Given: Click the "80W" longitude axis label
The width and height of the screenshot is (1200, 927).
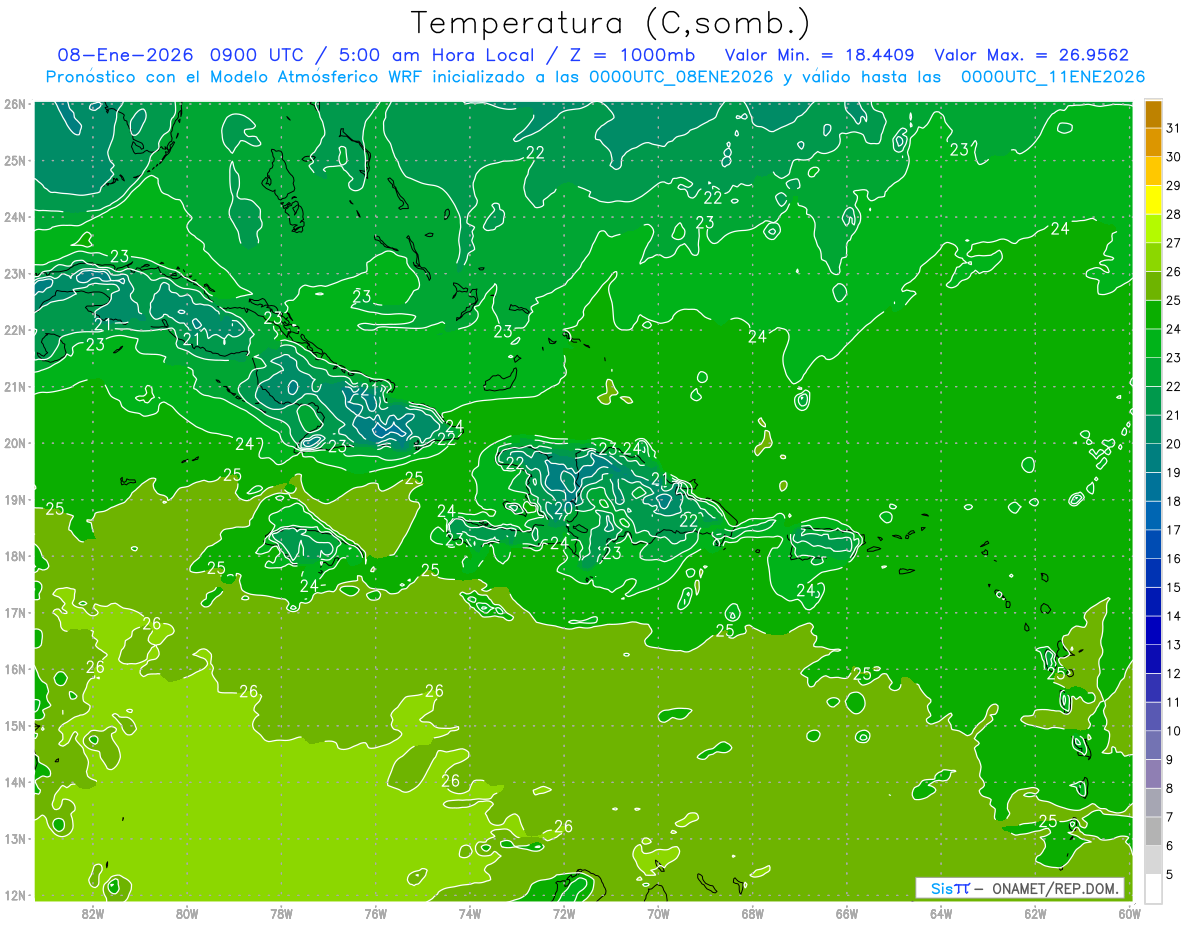Looking at the screenshot, I should pyautogui.click(x=187, y=912).
